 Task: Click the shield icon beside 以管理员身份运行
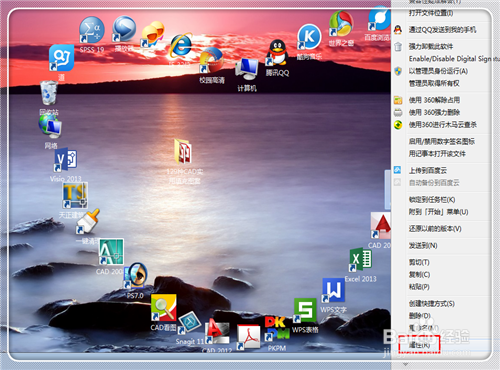[398, 71]
